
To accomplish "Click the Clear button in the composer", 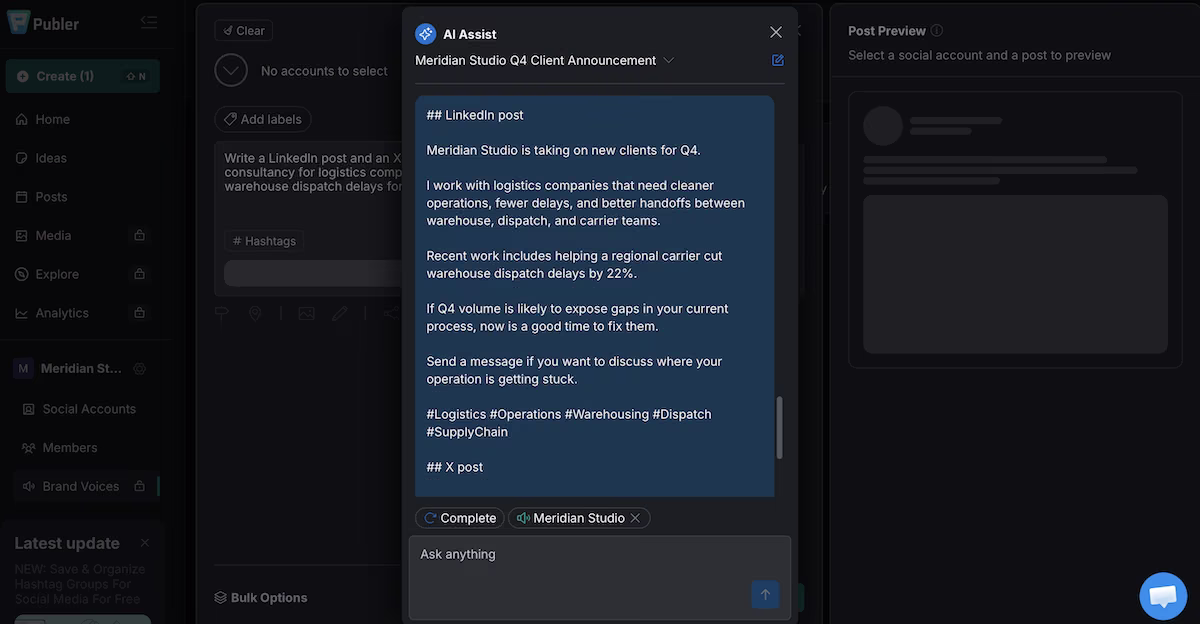I will [x=244, y=31].
